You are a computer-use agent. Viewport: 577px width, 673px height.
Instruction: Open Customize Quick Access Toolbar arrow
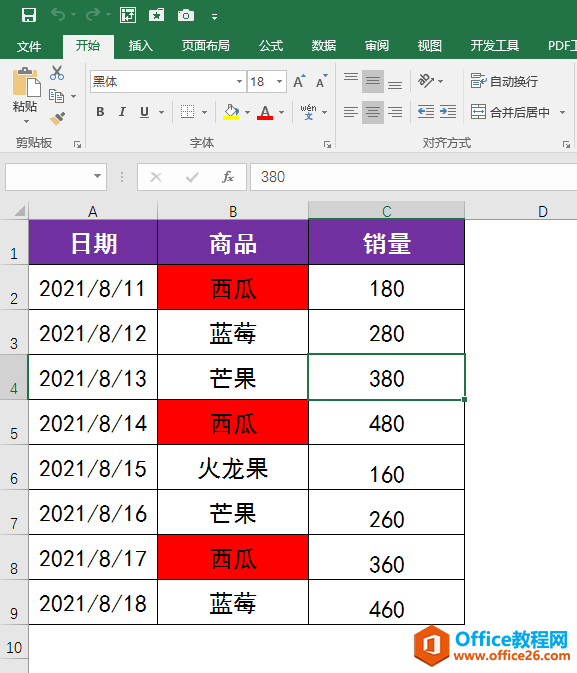click(x=214, y=17)
